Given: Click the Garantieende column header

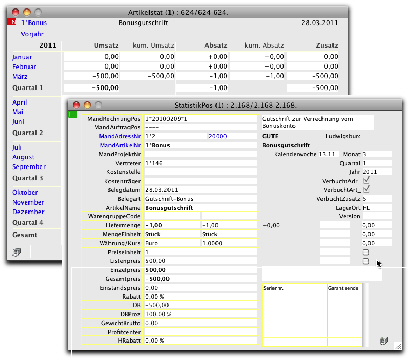Looking at the screenshot, I should (x=344, y=288).
